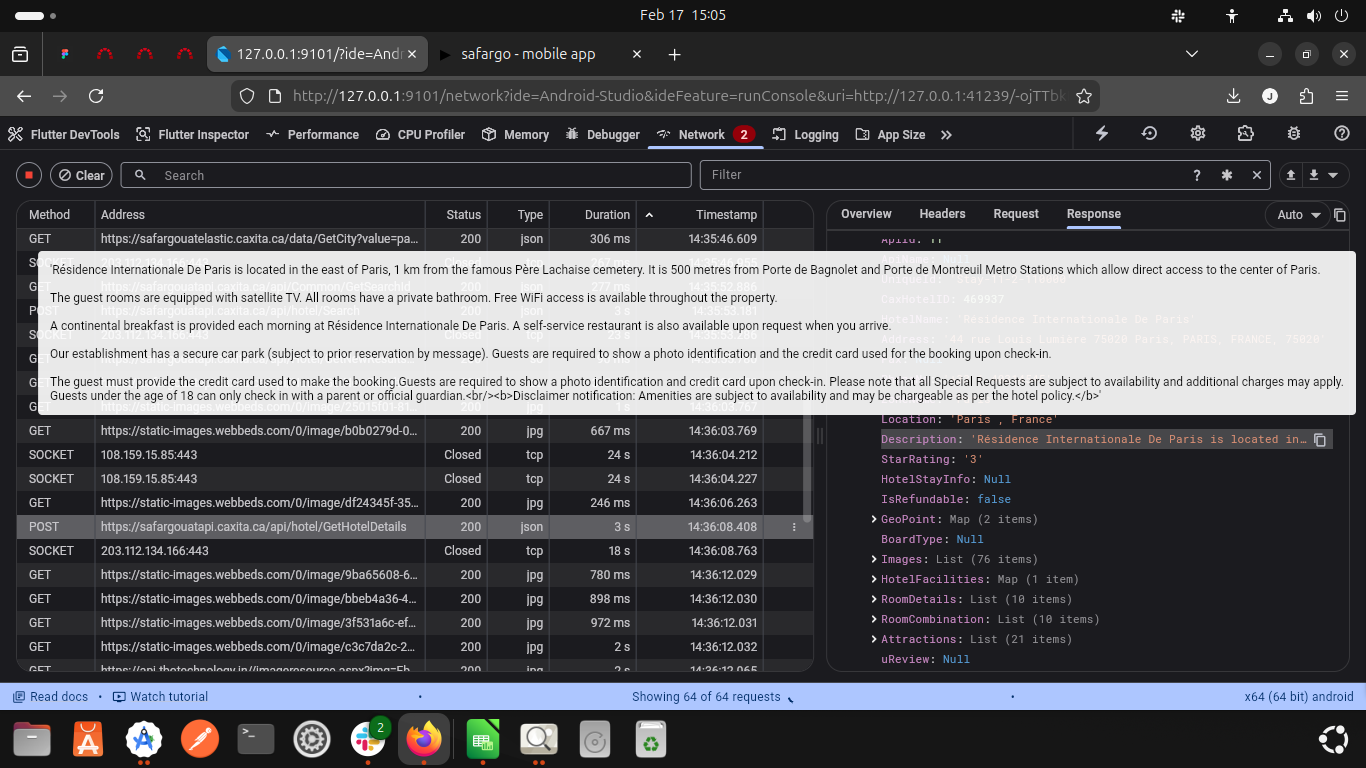Open the Auto response type dropdown
1366x768 pixels.
tap(1298, 215)
